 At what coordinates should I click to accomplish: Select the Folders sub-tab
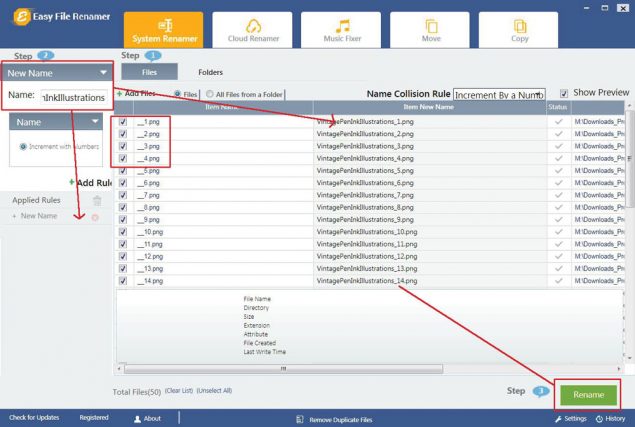(x=210, y=72)
